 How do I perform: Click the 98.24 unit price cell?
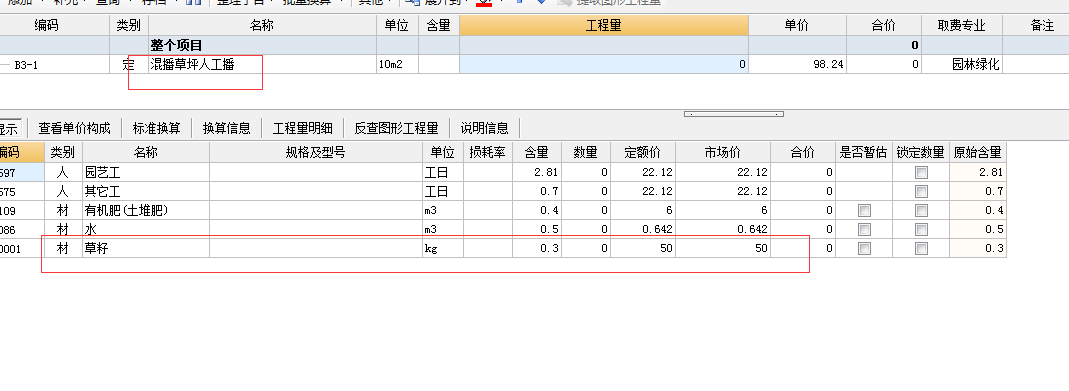click(x=797, y=65)
